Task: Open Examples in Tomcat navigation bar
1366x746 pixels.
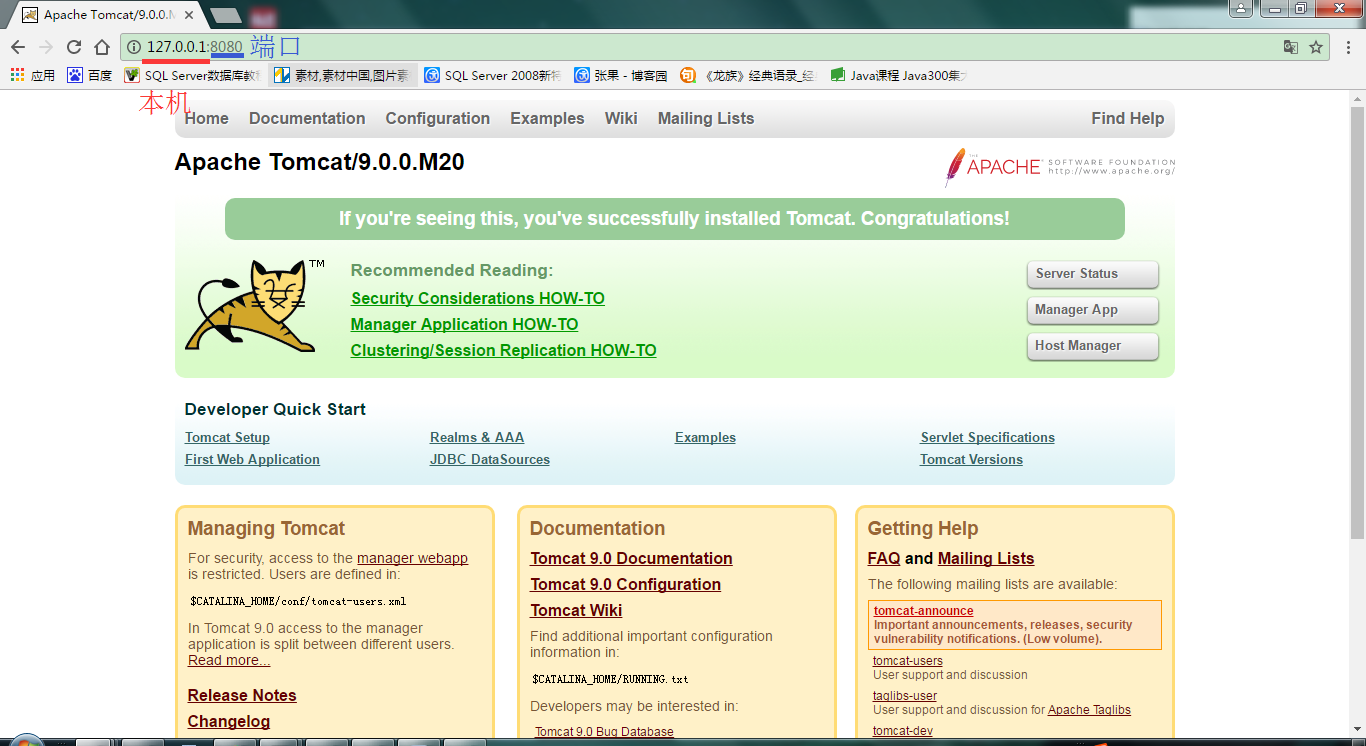Action: 547,118
